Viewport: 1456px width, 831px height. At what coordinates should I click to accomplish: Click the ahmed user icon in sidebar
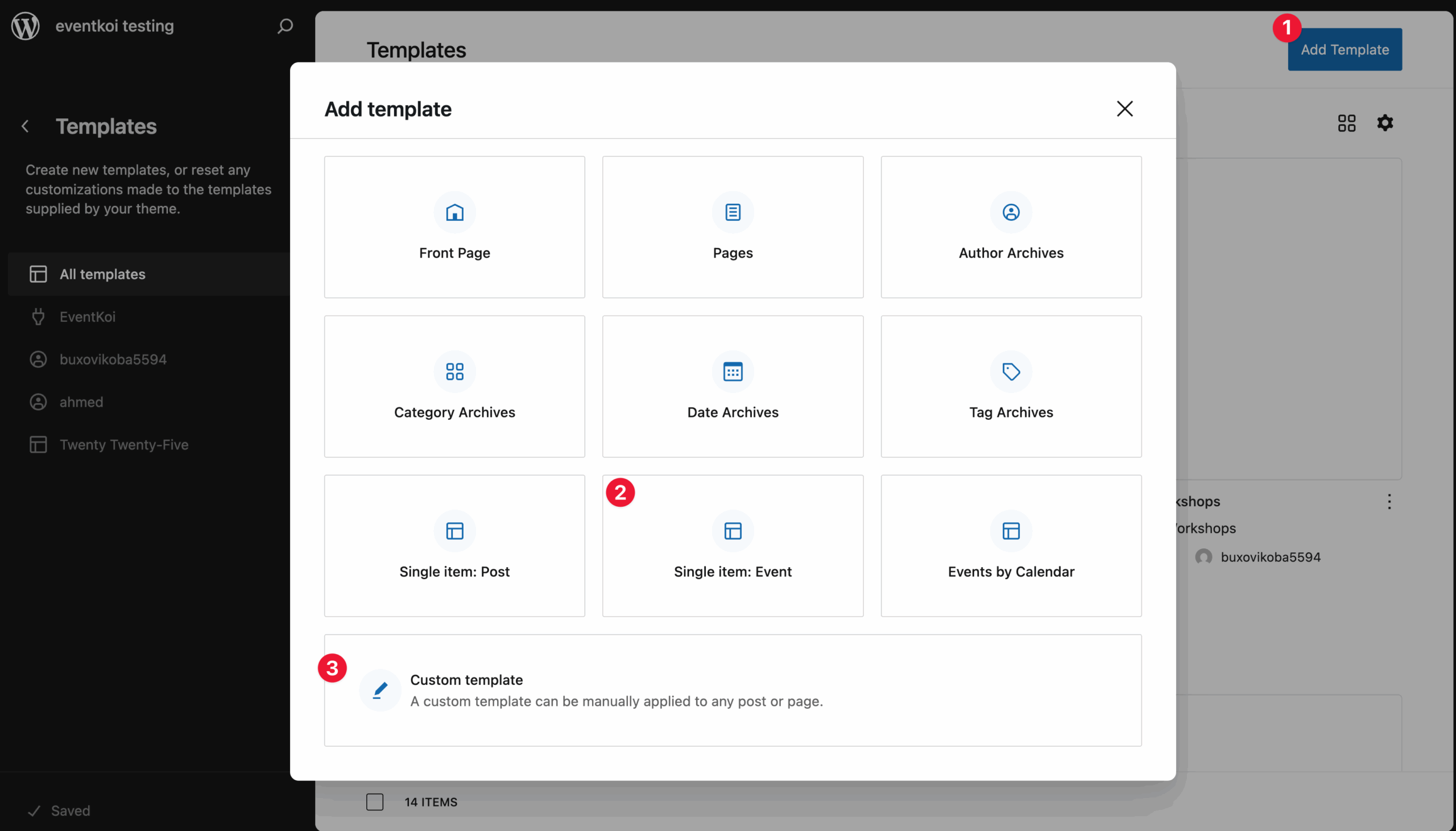click(x=38, y=402)
